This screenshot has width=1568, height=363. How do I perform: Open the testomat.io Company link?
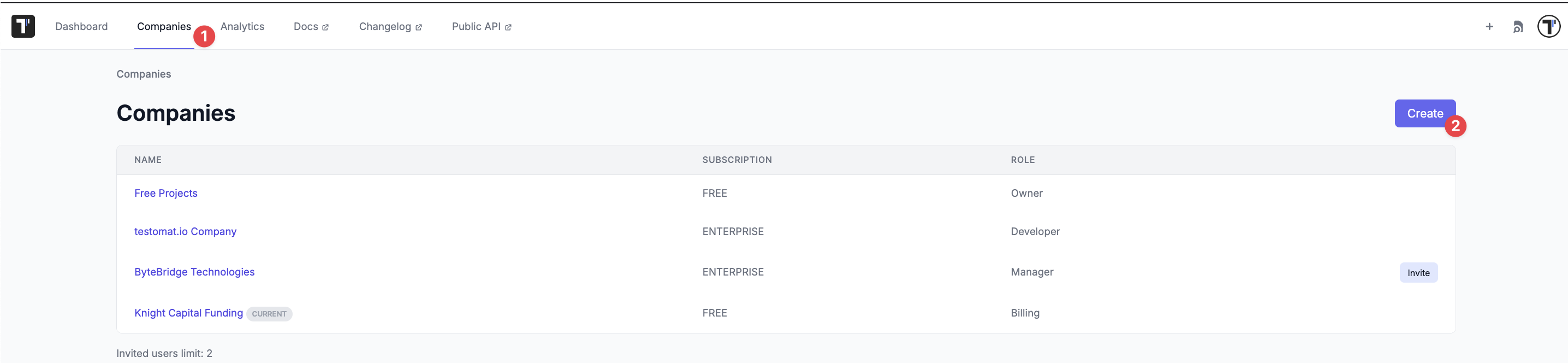pyautogui.click(x=185, y=231)
